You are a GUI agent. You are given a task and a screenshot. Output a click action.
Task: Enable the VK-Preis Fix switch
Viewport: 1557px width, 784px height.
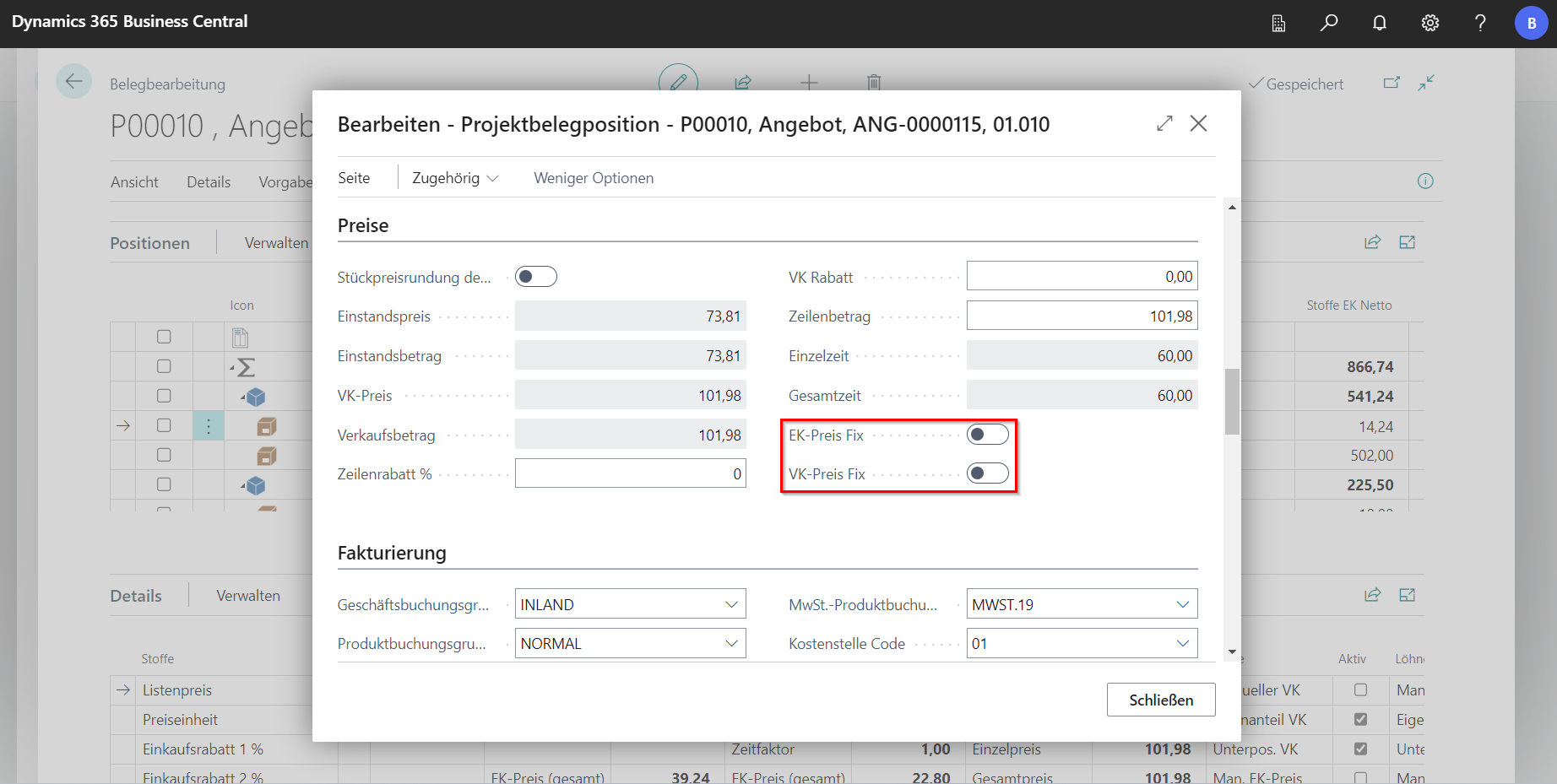pos(987,473)
